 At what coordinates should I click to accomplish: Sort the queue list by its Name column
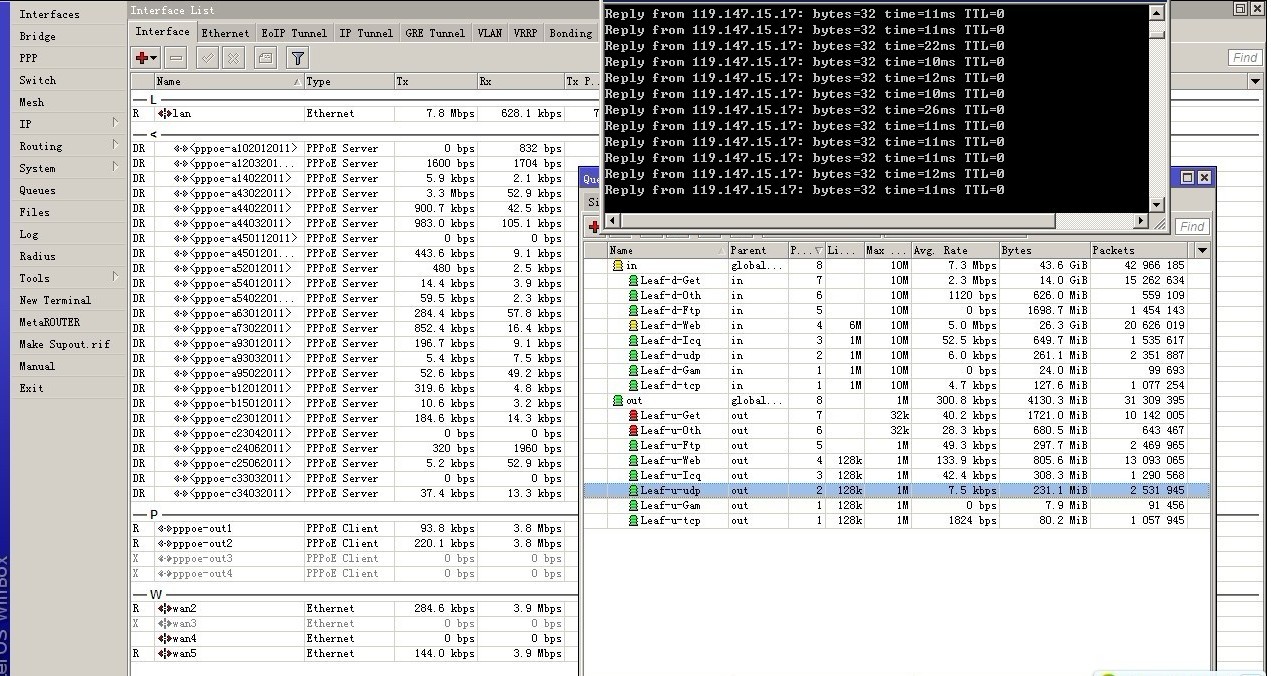click(x=666, y=251)
